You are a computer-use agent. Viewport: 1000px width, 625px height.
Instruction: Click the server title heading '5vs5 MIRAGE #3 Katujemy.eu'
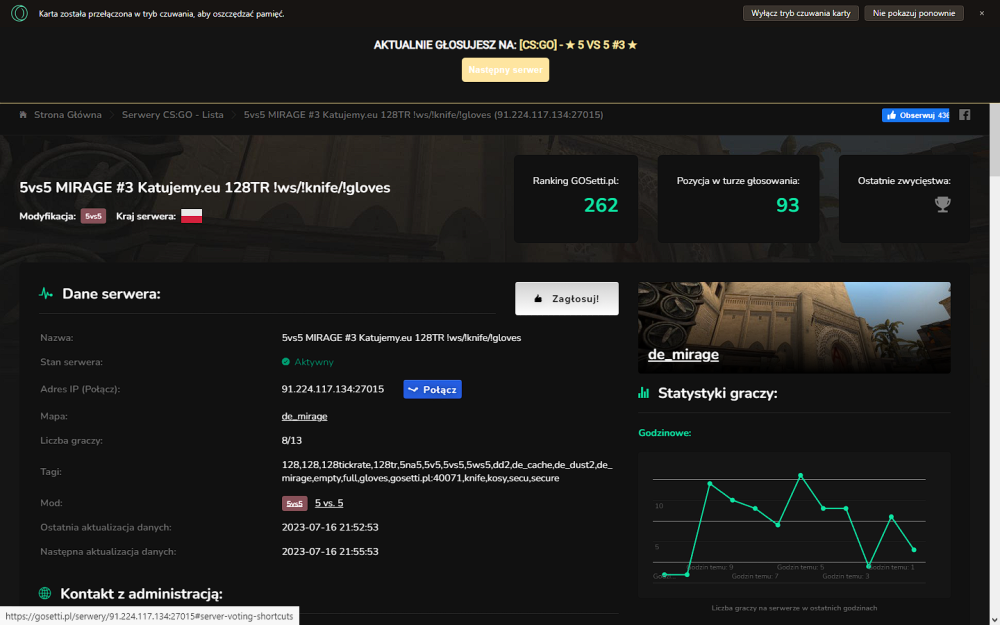(x=205, y=188)
